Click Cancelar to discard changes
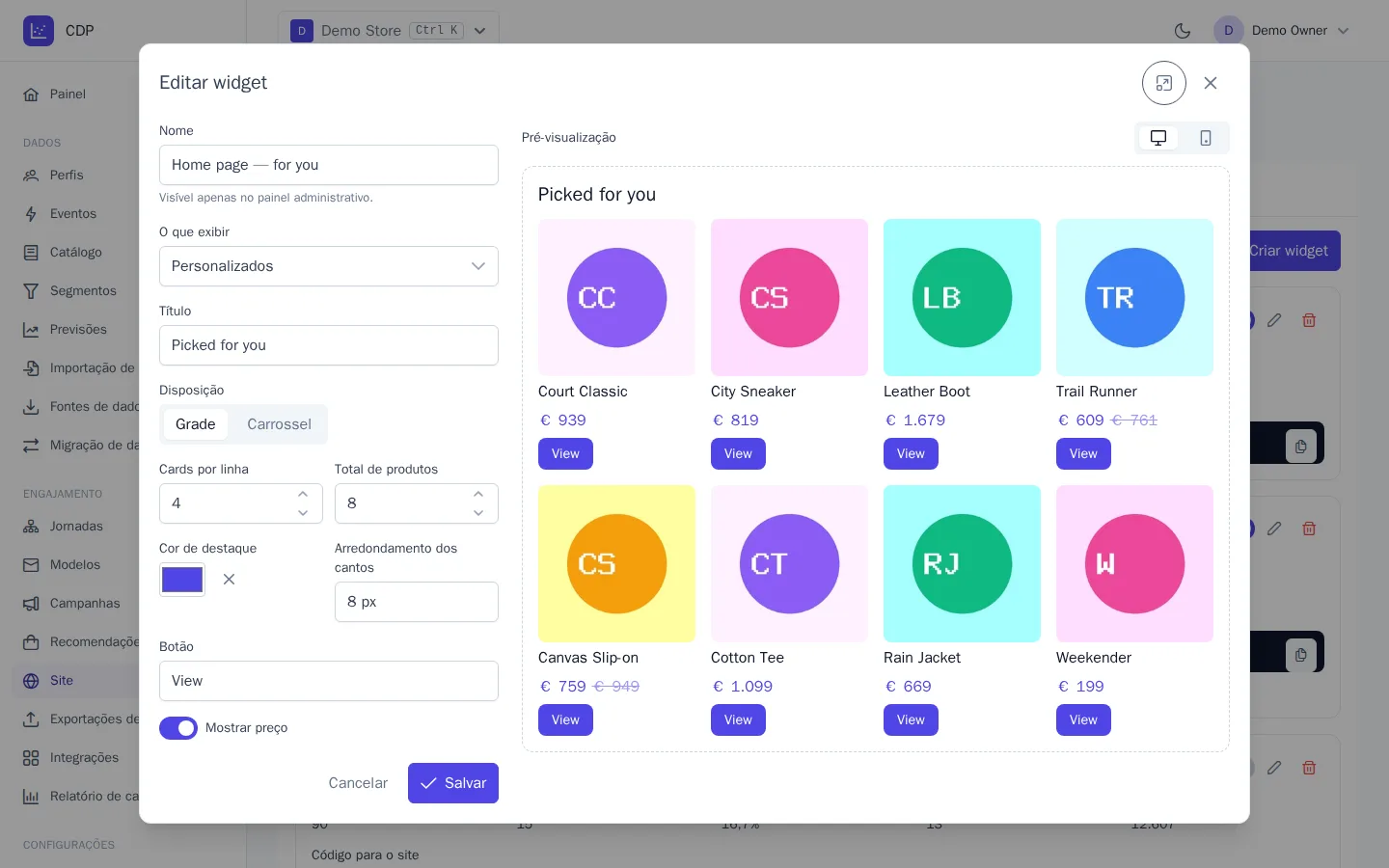 (x=358, y=783)
